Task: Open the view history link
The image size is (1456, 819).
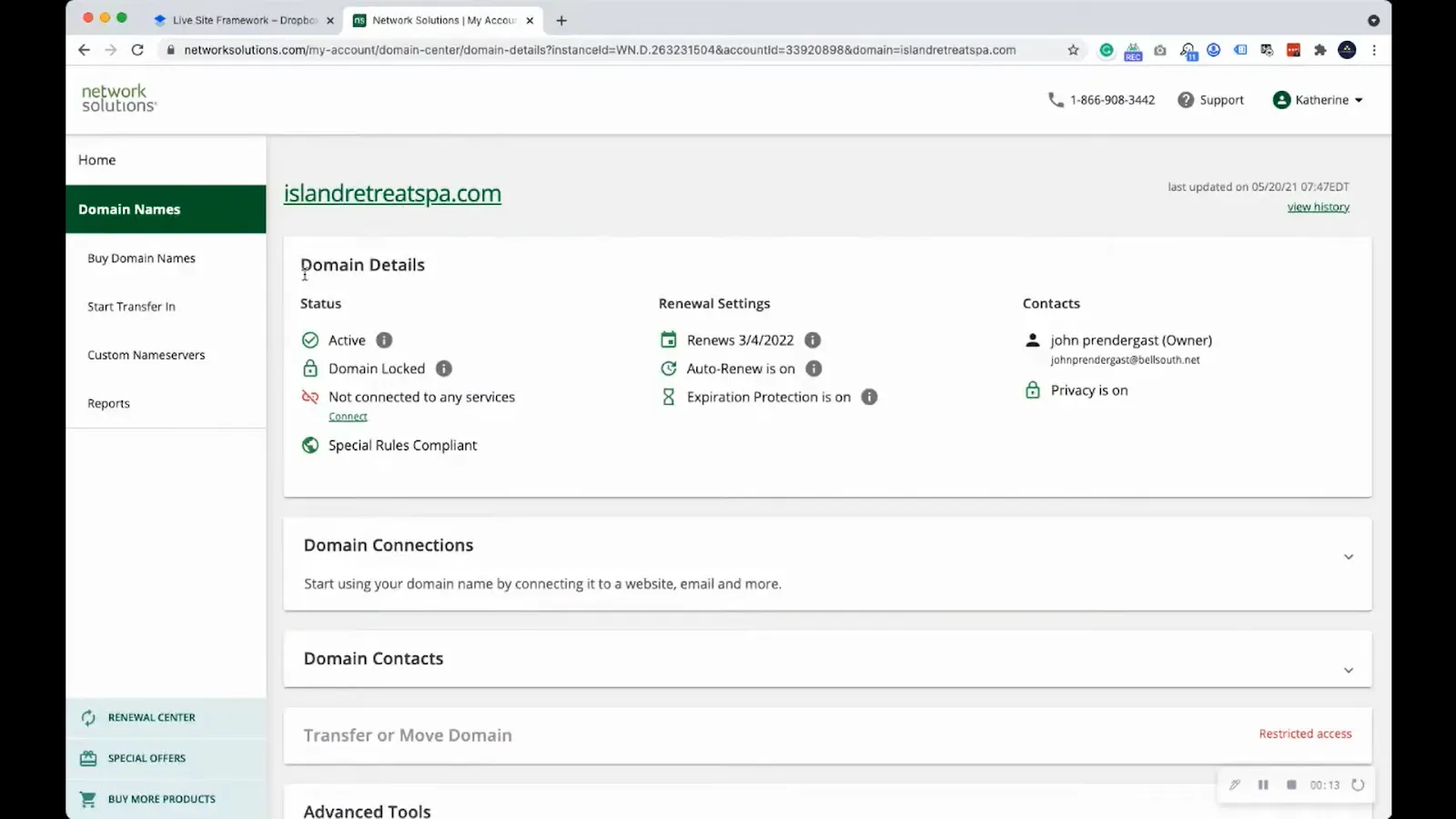Action: coord(1318,207)
